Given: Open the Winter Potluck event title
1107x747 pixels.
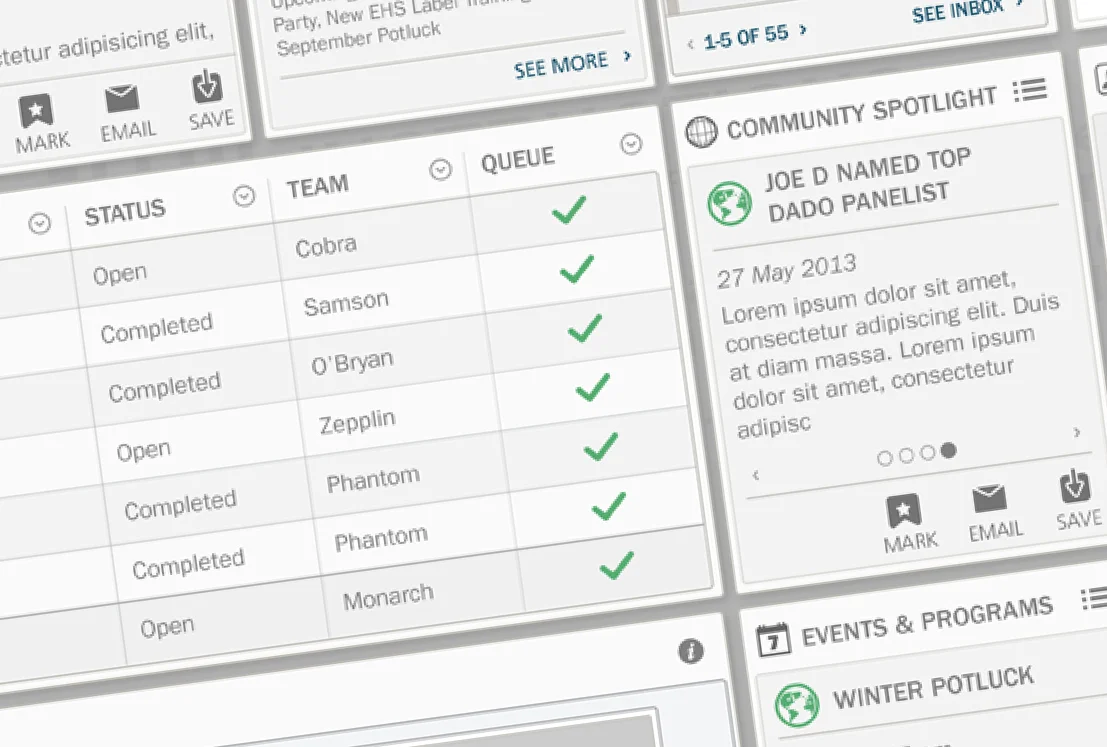Looking at the screenshot, I should pyautogui.click(x=933, y=686).
